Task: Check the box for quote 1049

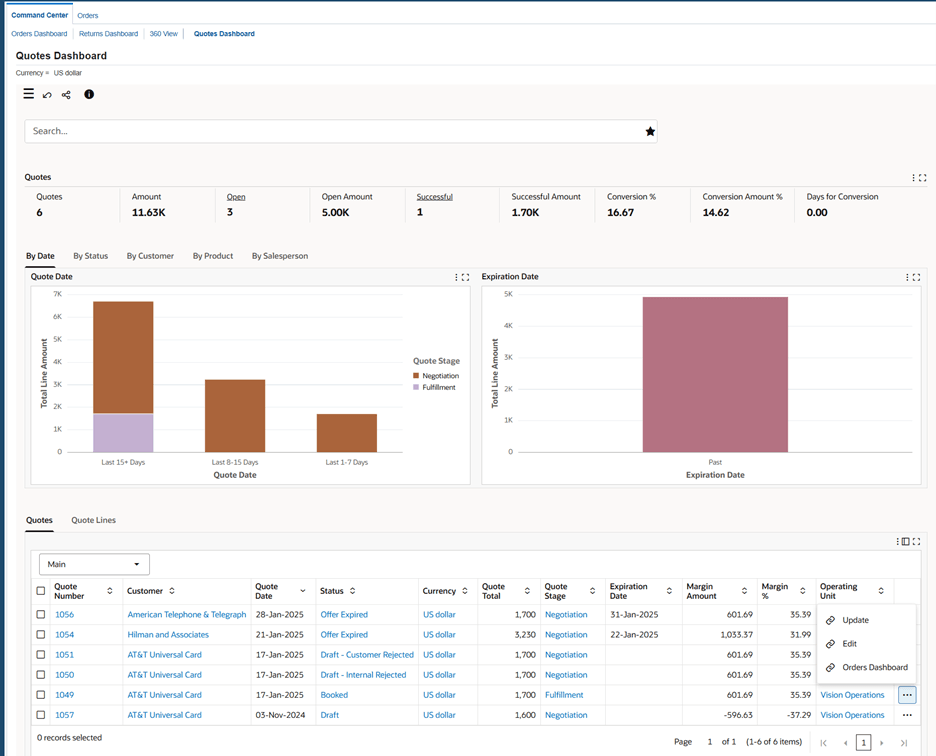Action: tap(41, 694)
